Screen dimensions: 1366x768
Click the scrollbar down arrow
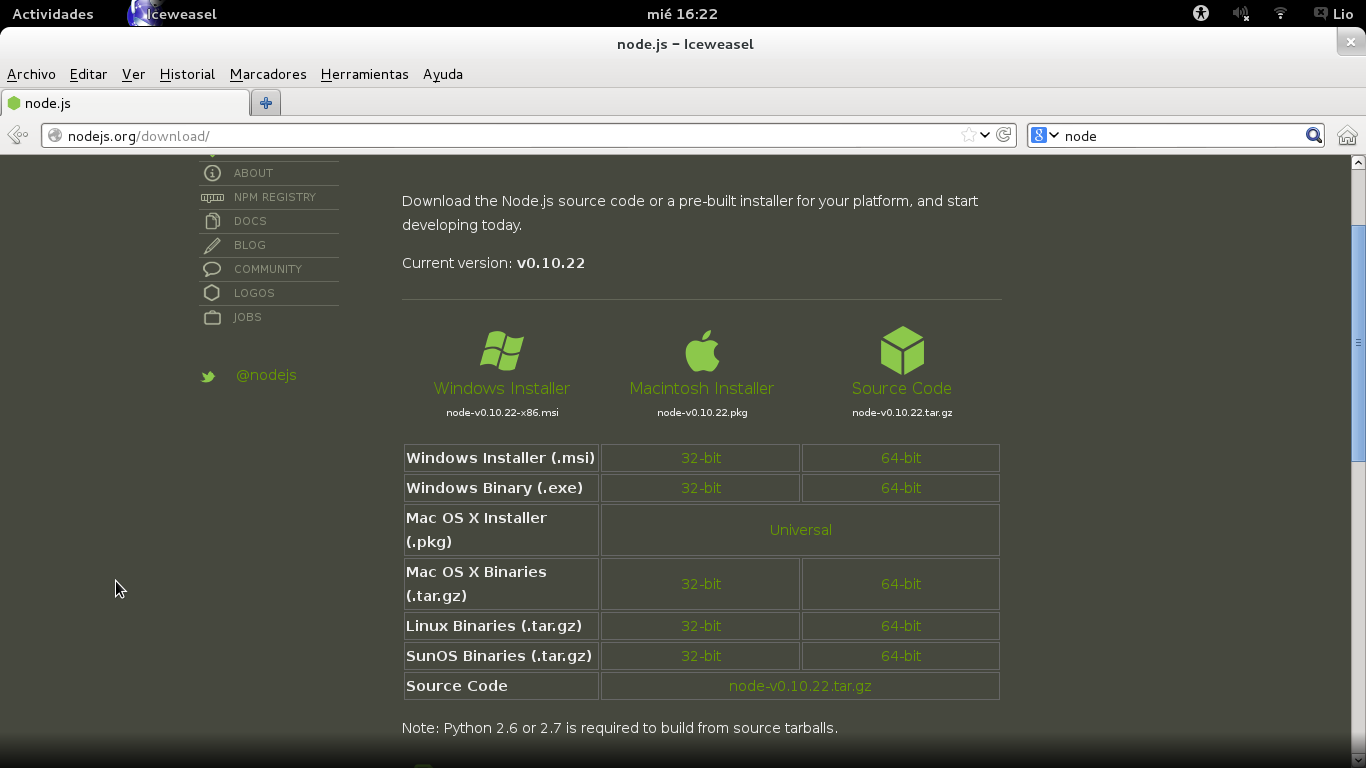(x=1358, y=760)
